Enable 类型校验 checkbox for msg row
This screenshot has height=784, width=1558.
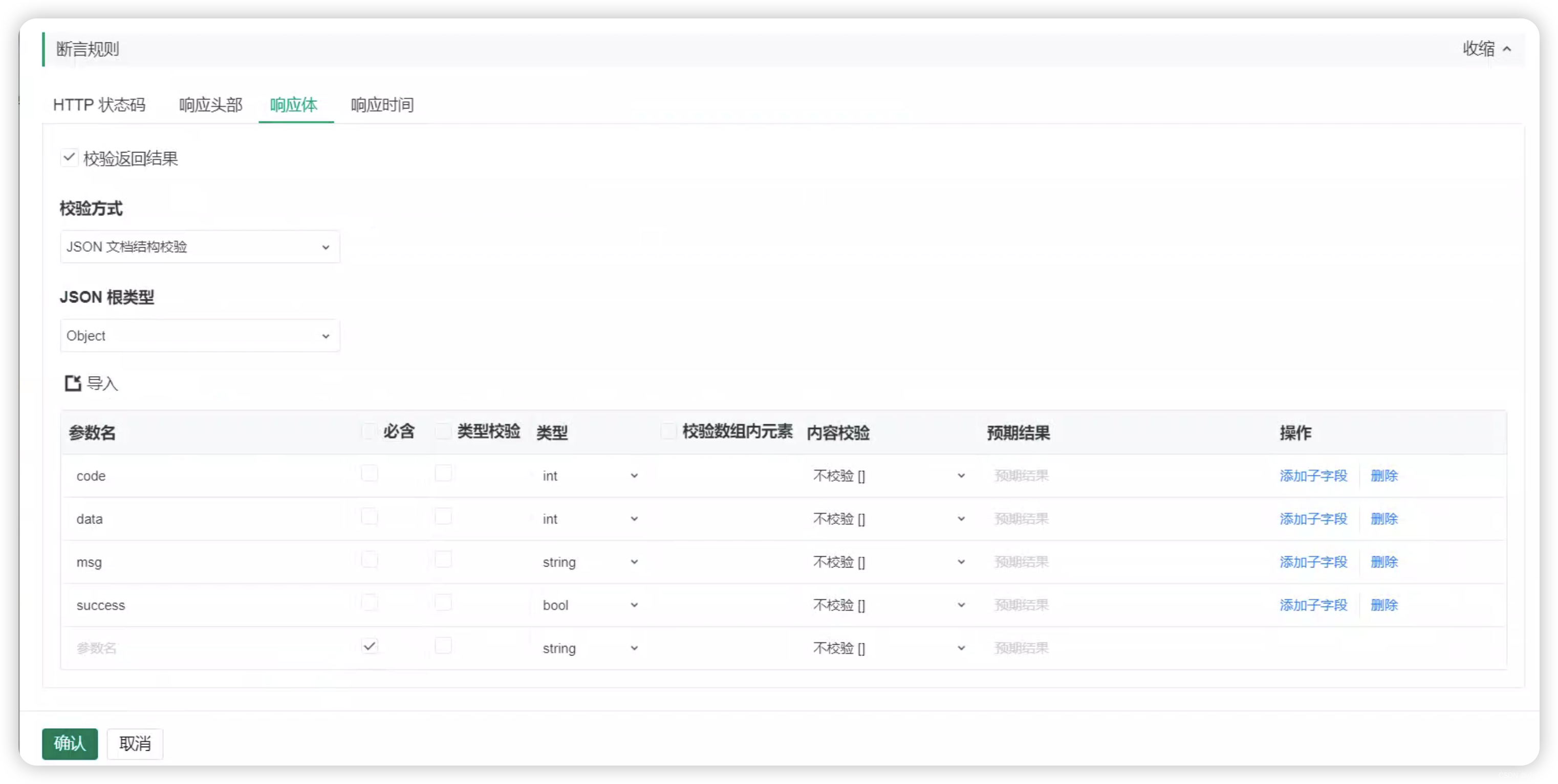pos(443,559)
